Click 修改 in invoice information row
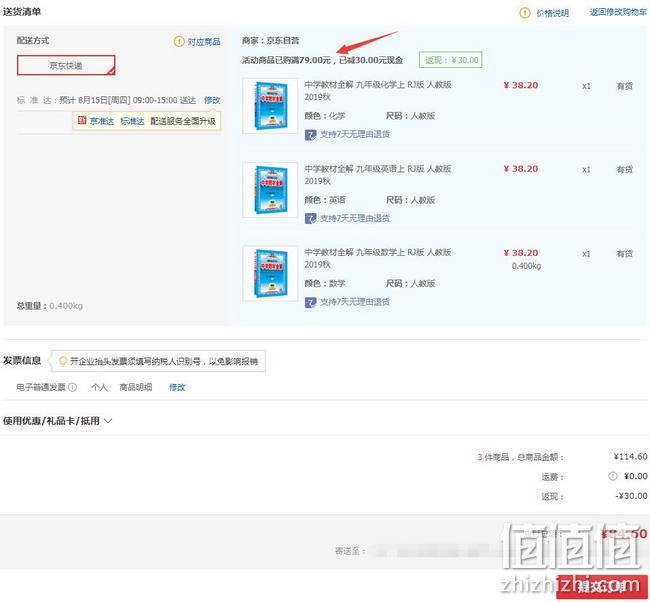 (x=177, y=387)
